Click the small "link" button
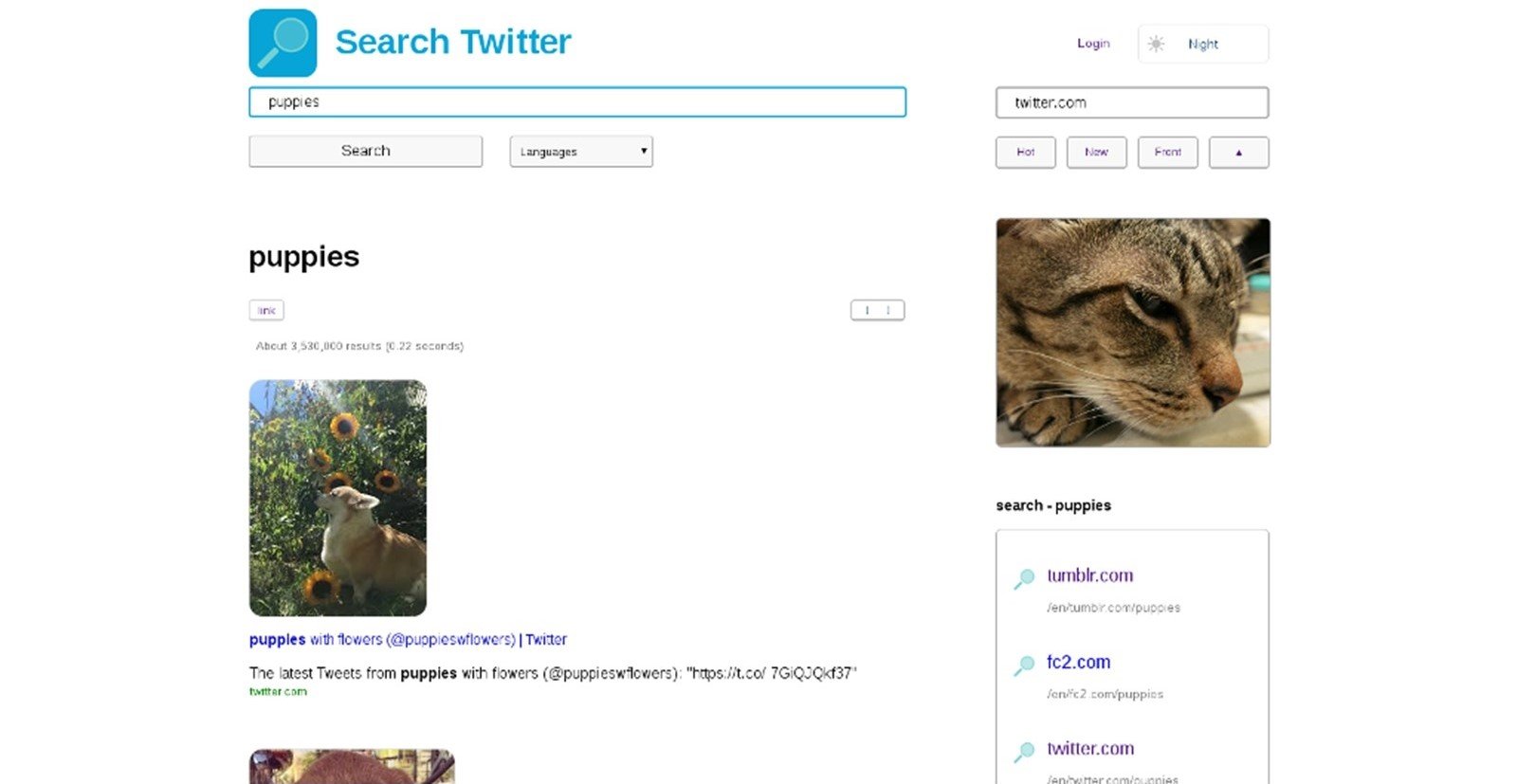Image resolution: width=1517 pixels, height=784 pixels. 266,310
